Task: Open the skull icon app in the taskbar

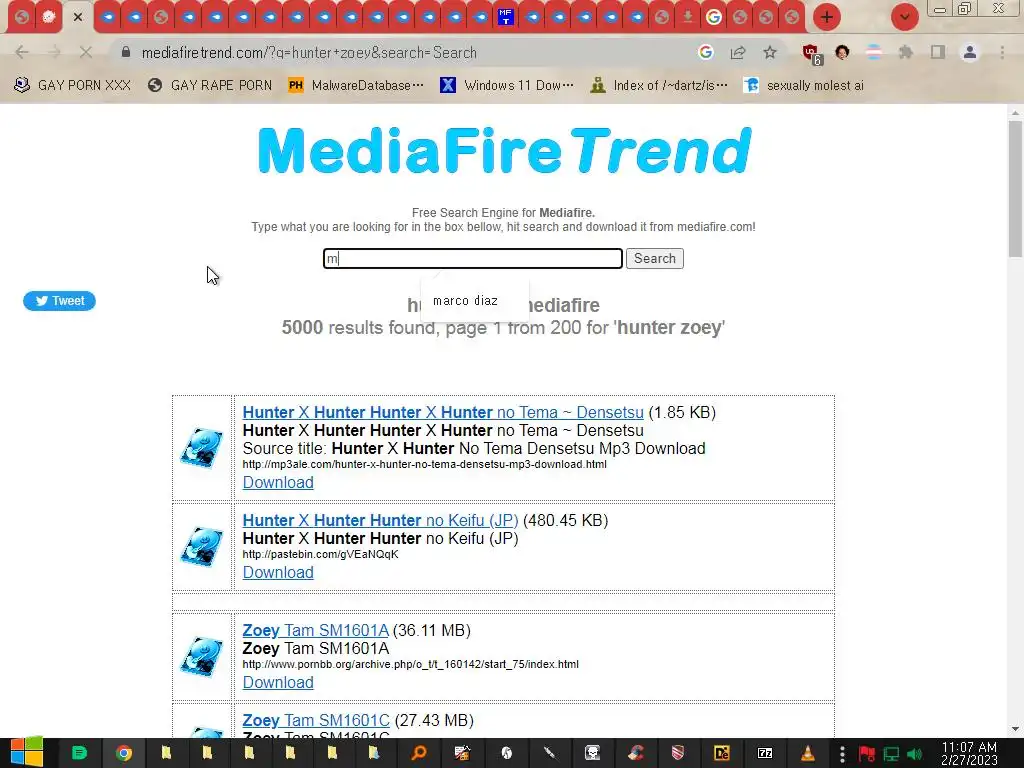Action: pyautogui.click(x=592, y=753)
